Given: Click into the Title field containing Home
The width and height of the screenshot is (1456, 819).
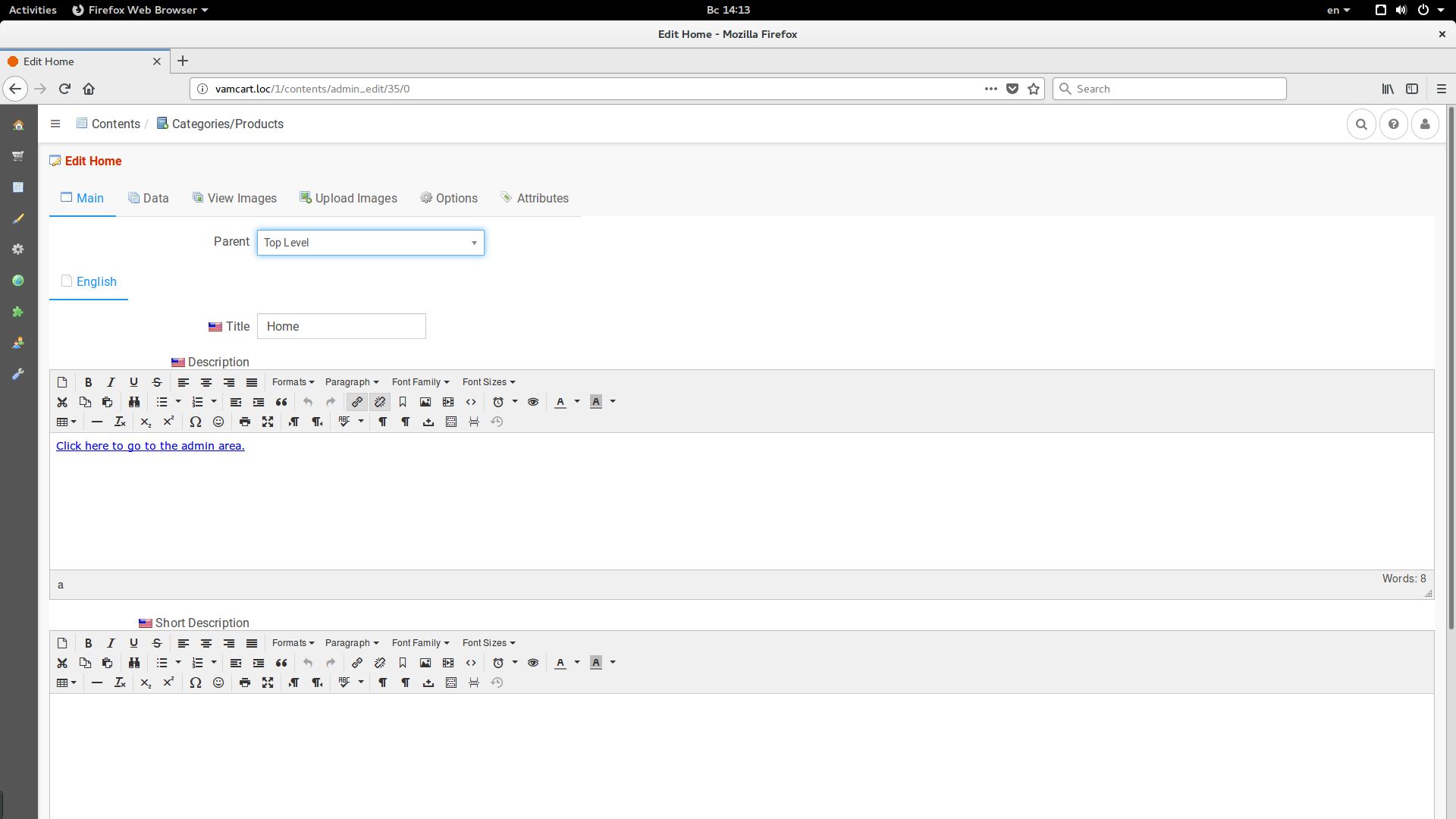Looking at the screenshot, I should tap(341, 326).
